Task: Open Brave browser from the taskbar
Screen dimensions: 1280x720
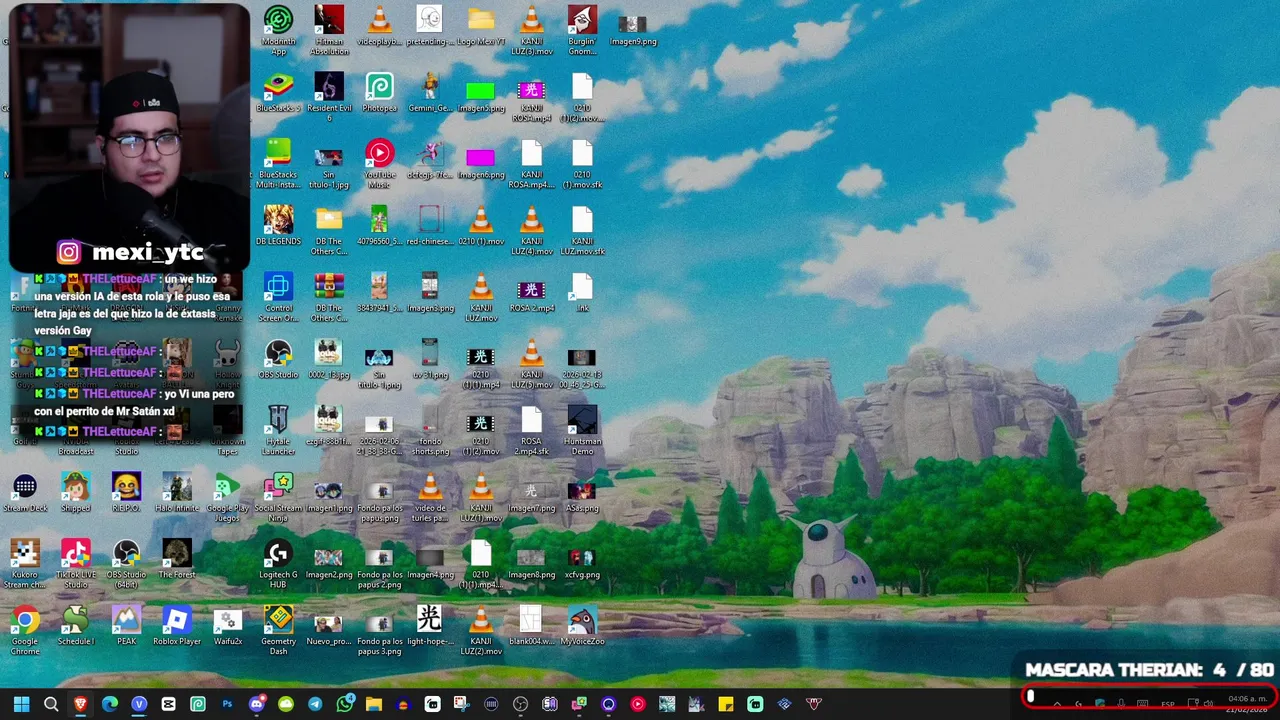Action: click(80, 704)
